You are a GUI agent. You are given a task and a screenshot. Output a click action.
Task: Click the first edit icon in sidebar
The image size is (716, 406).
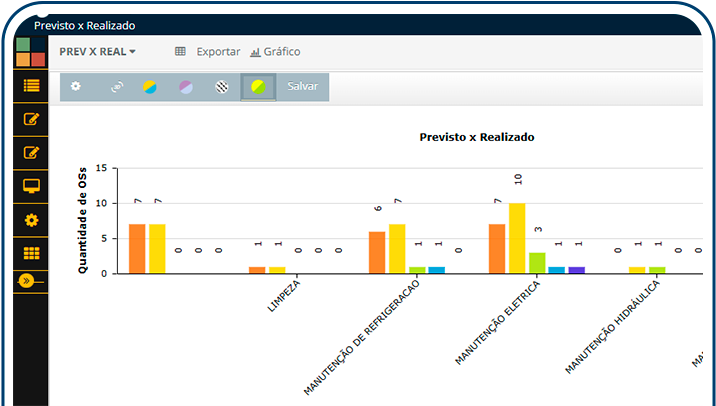(31, 120)
